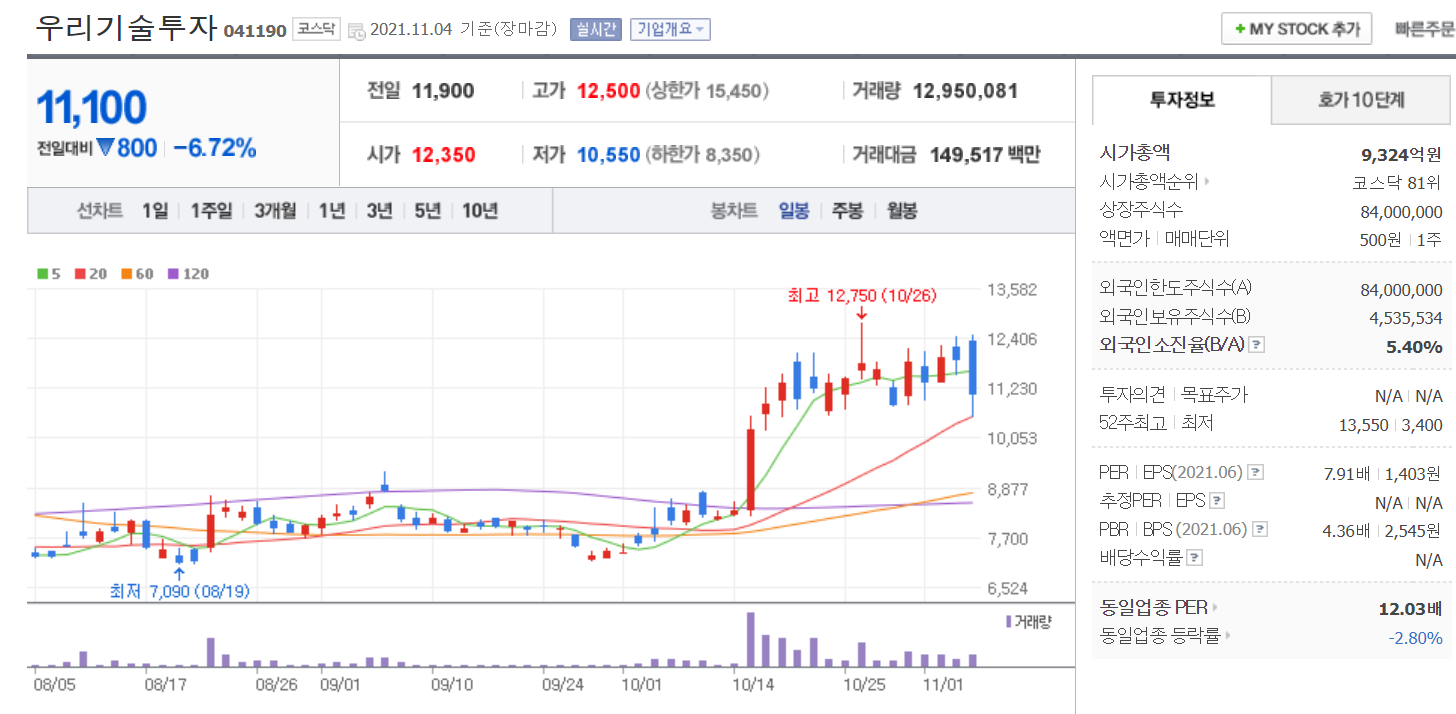Click the 시가총액 value 9,324억원
Screen dimensions: 1456x714
(1402, 154)
